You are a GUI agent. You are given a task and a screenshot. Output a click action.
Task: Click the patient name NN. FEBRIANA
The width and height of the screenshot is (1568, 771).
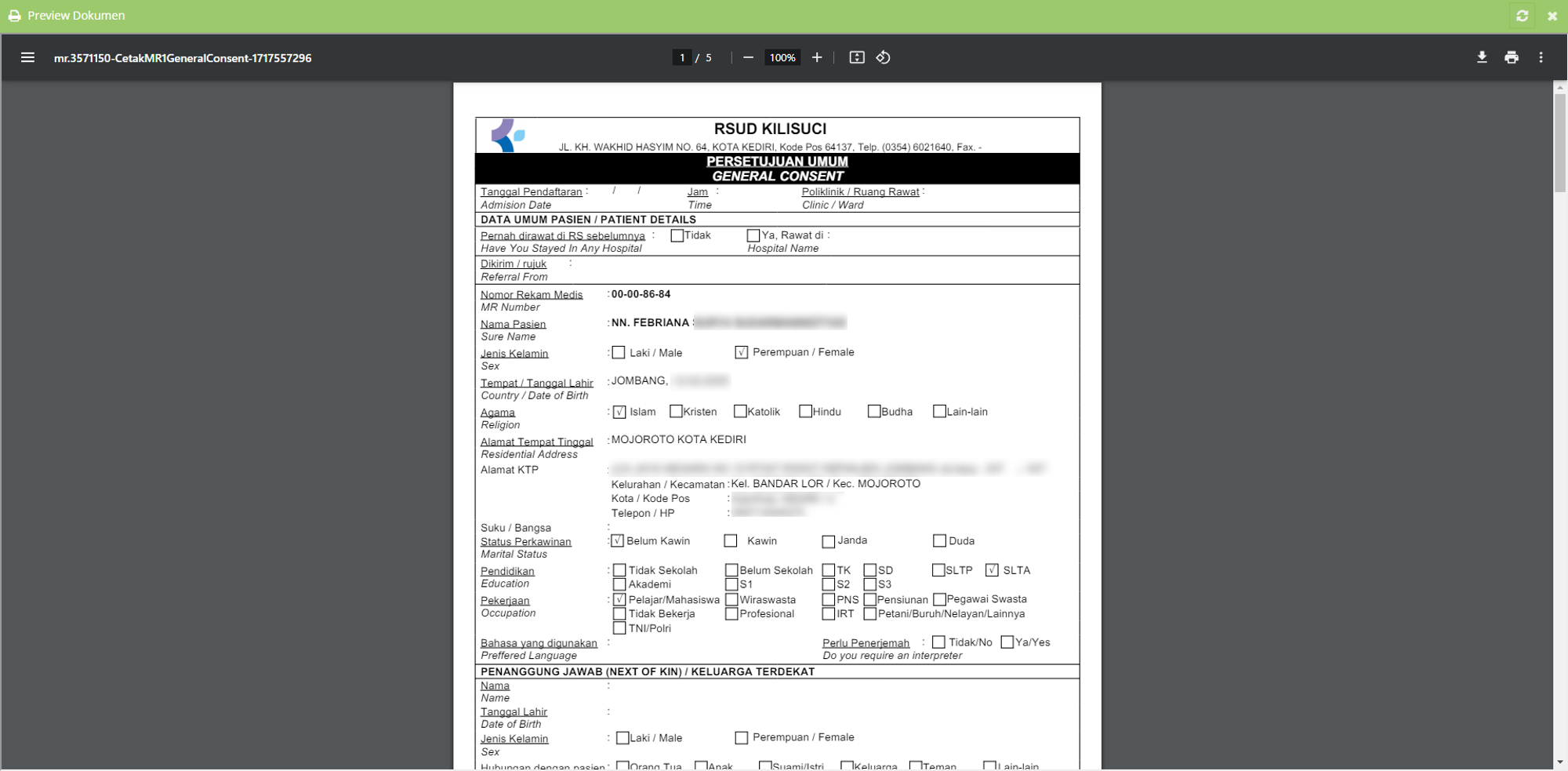650,322
